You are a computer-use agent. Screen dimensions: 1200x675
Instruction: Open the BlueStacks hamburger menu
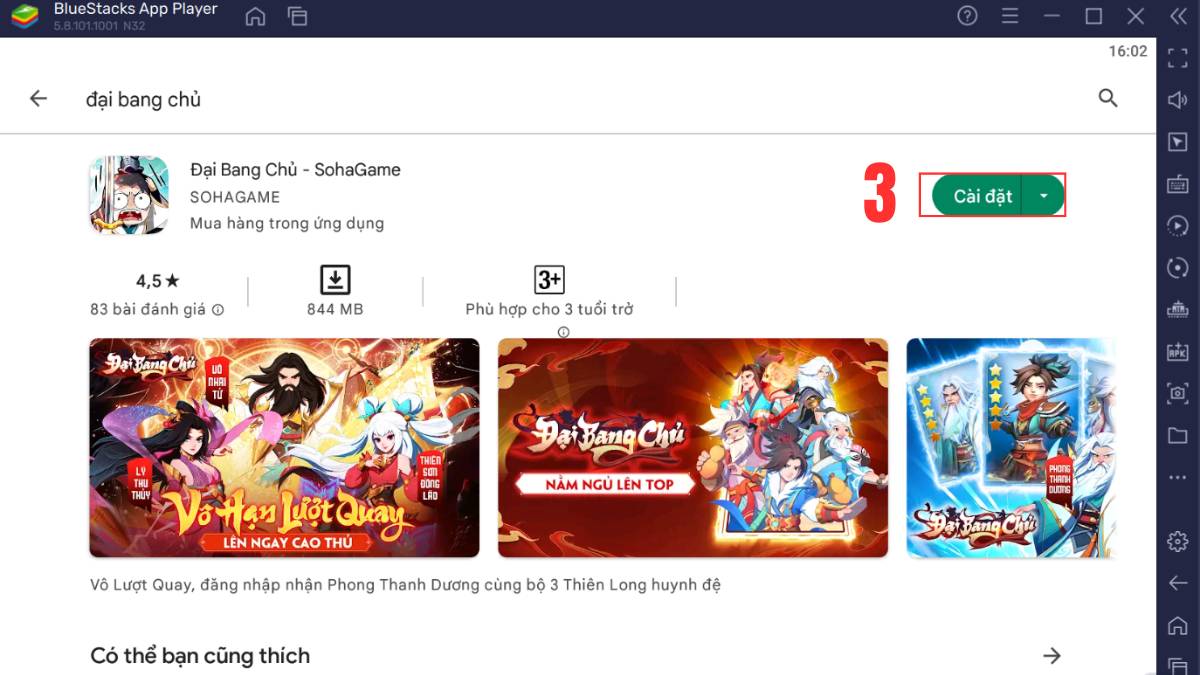click(1011, 17)
